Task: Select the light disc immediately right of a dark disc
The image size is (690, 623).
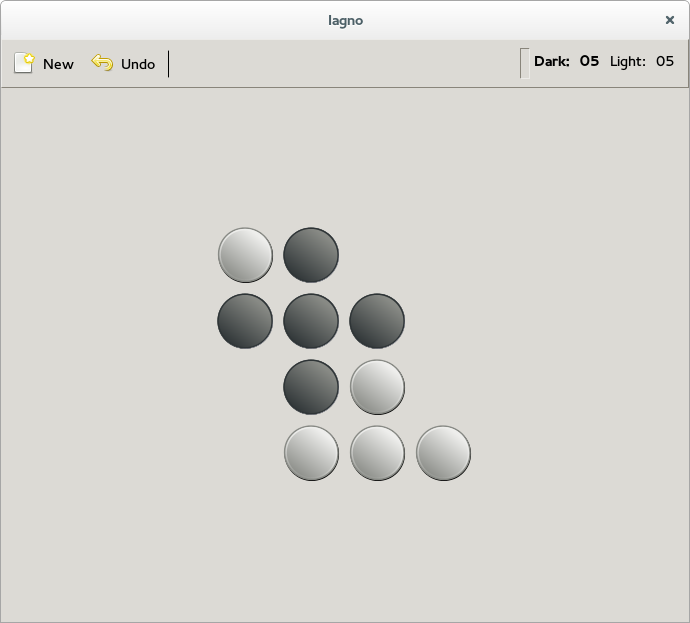Action: tap(377, 387)
